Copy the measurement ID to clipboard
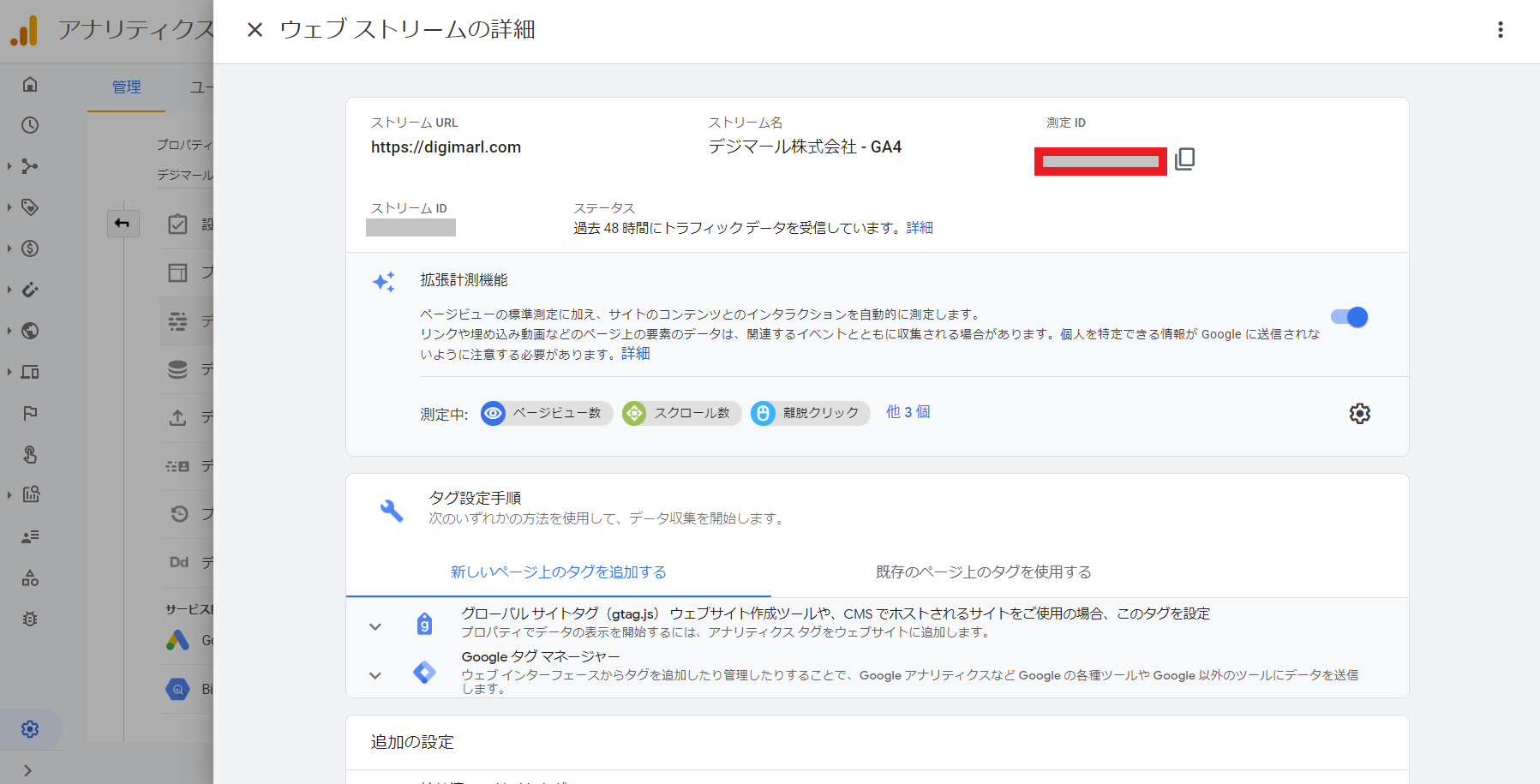The height and width of the screenshot is (784, 1540). [x=1184, y=159]
